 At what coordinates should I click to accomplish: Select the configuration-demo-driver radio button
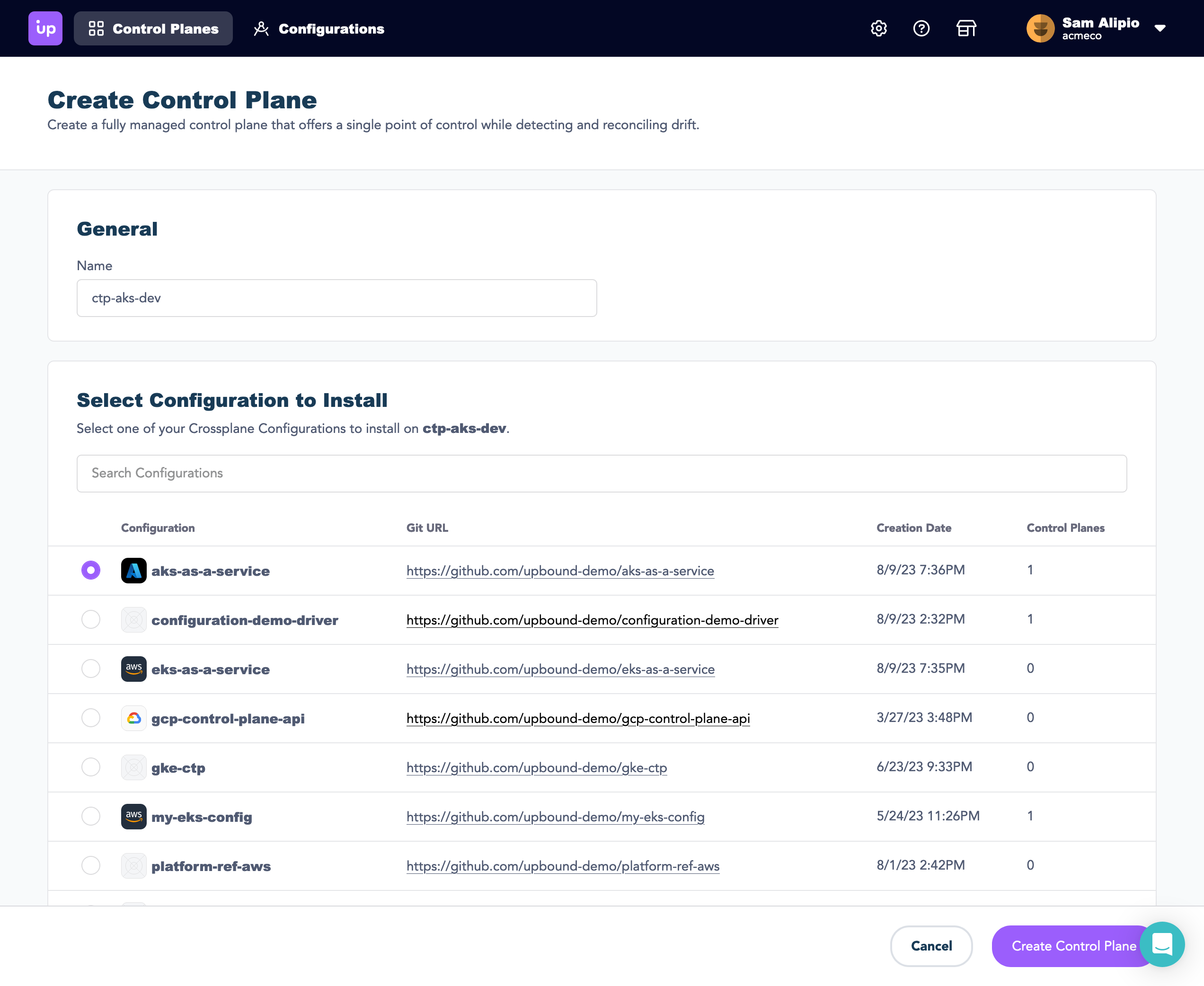coord(90,620)
